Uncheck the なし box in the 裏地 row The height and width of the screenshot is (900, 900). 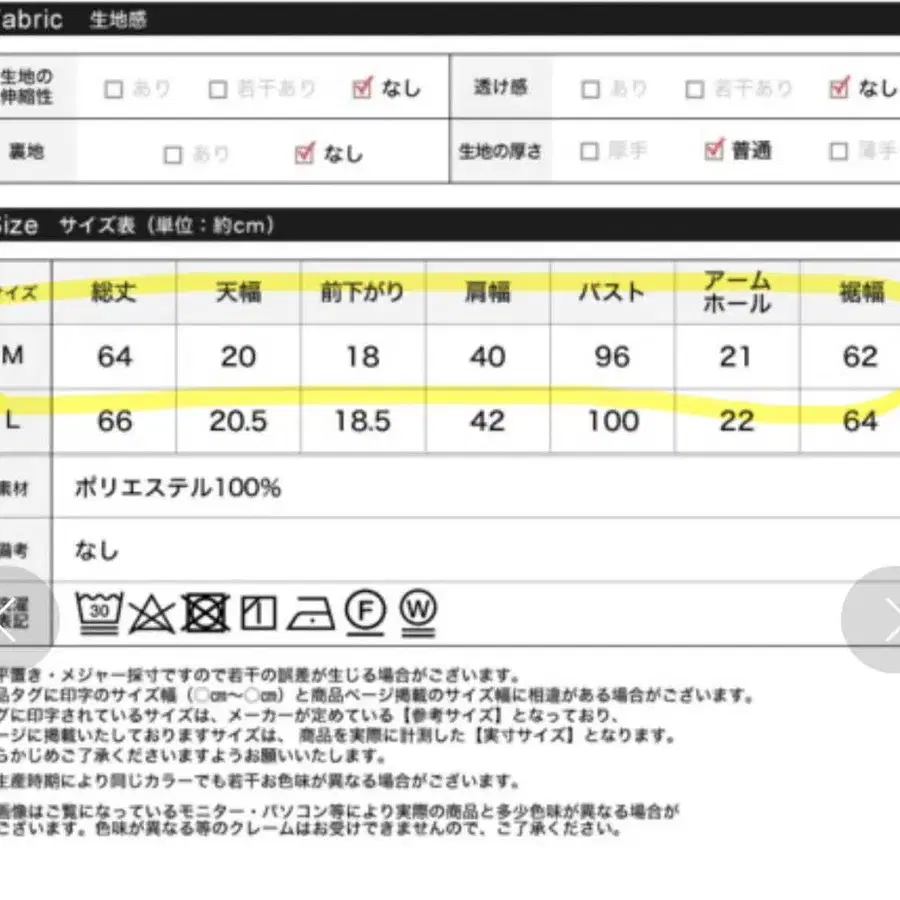305,154
